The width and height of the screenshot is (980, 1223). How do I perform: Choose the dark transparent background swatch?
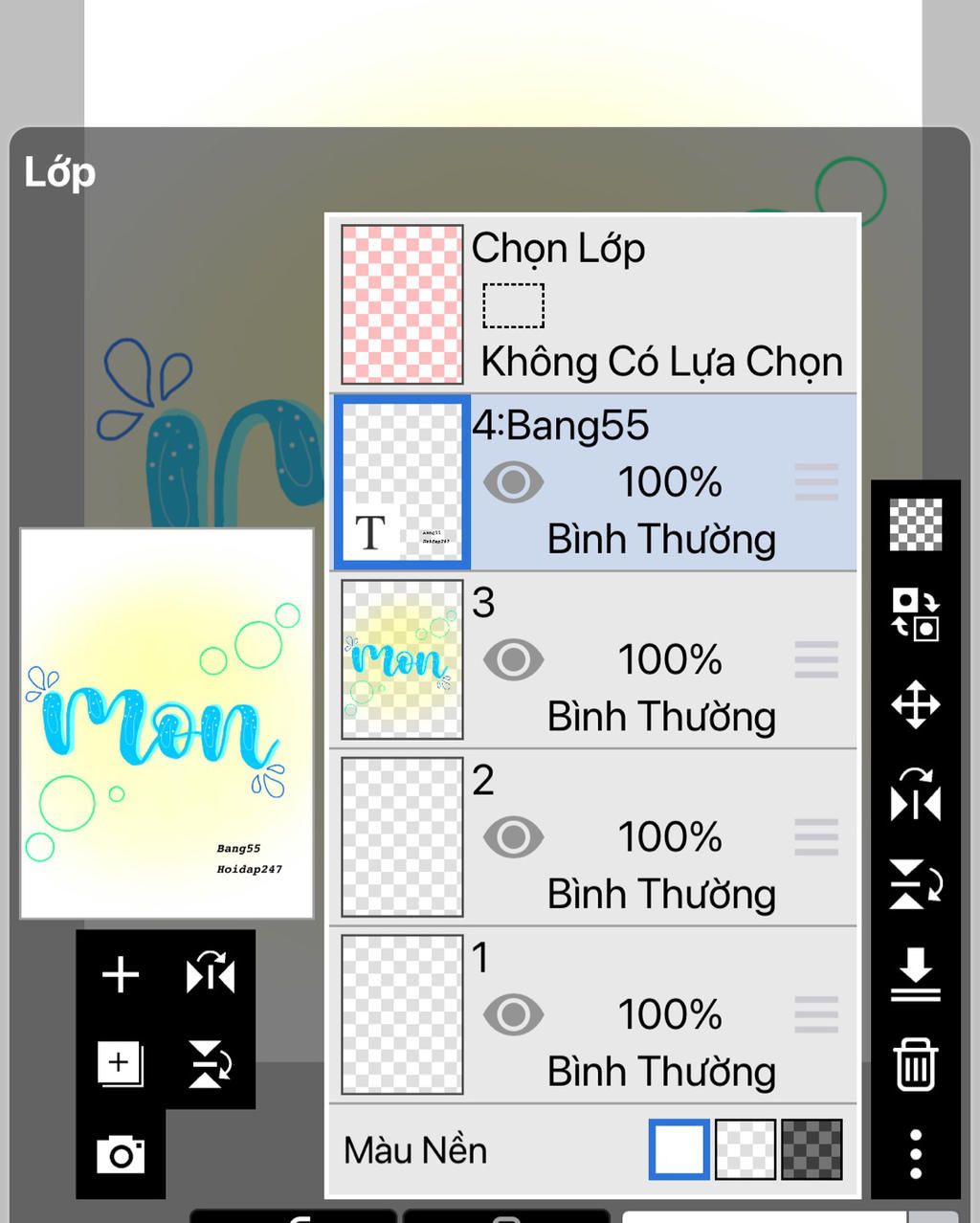coord(813,1149)
